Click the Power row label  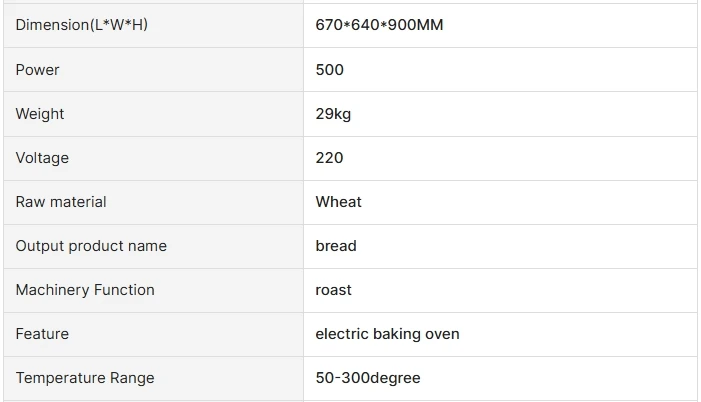(38, 70)
